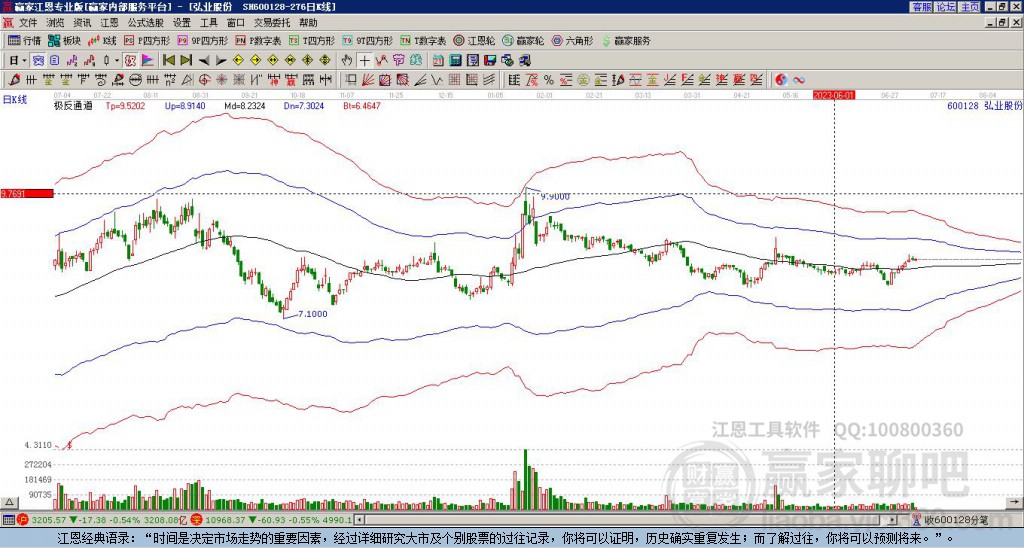
Task: Open the 江恩轮 tool
Action: point(474,40)
